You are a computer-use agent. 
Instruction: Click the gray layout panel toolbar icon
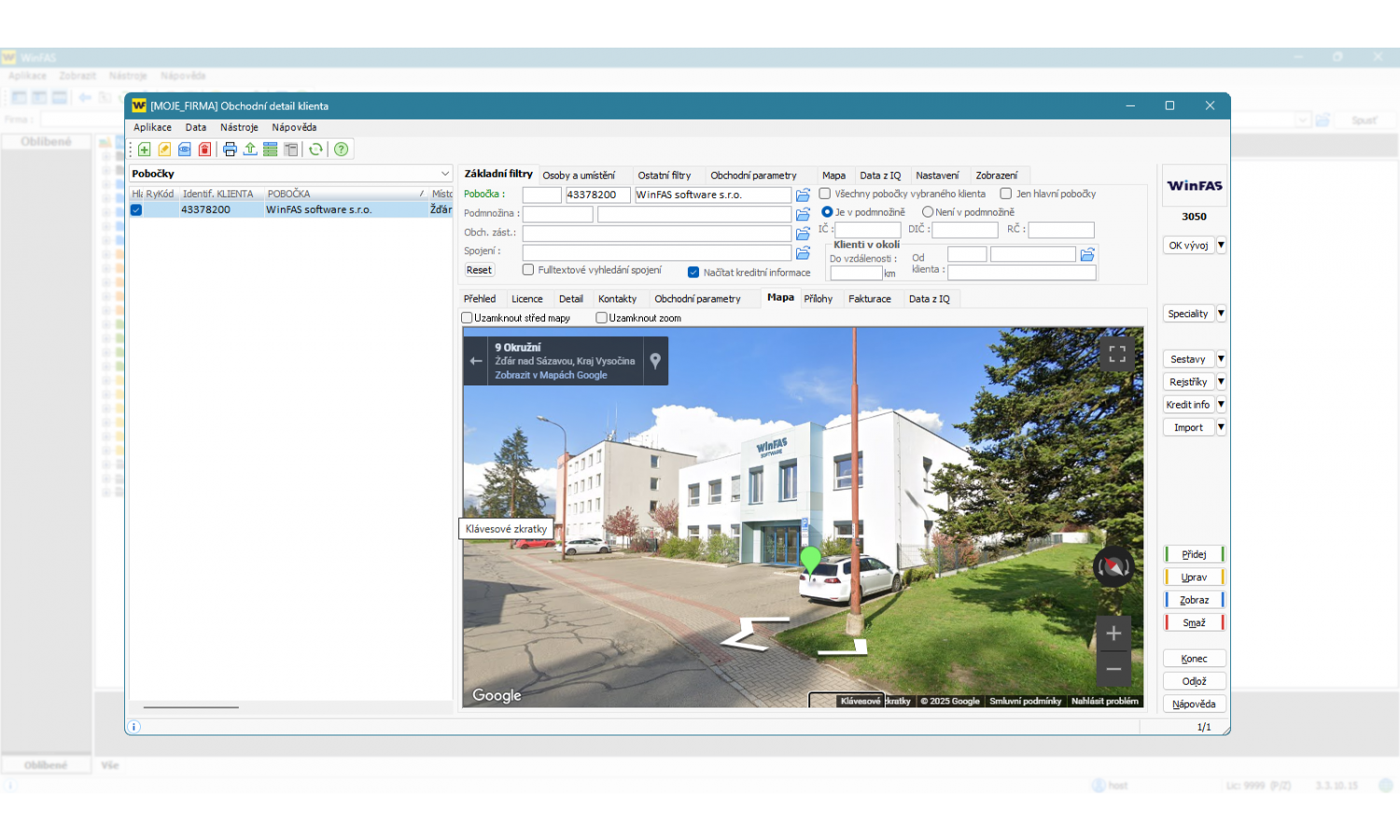(x=291, y=149)
